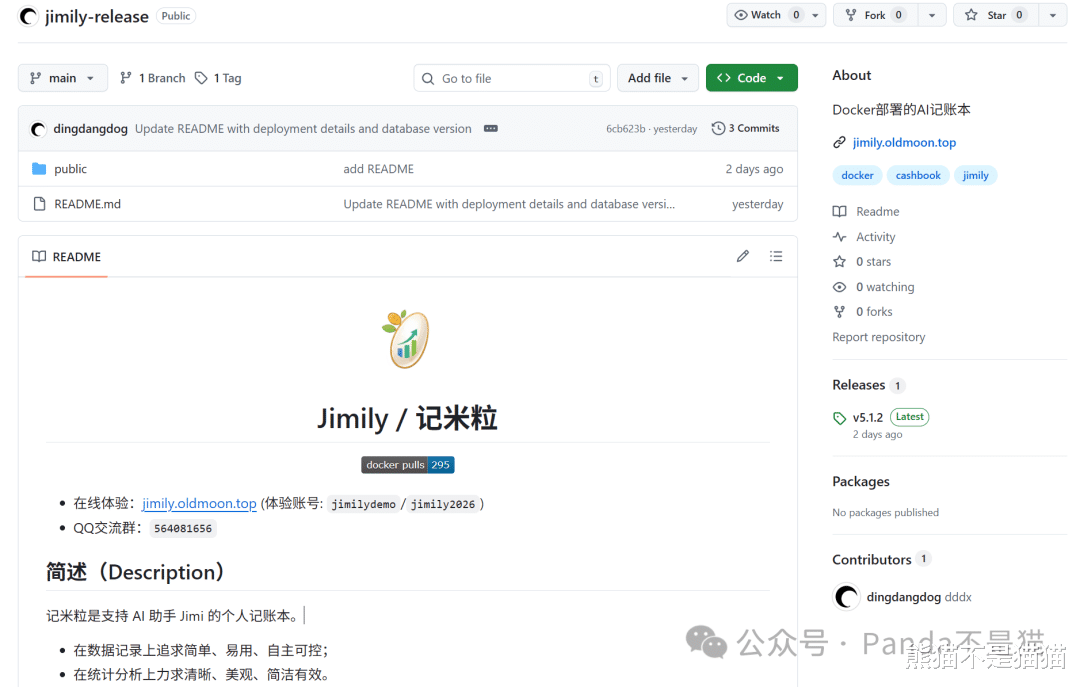Click the Public visibility badge
The height and width of the screenshot is (687, 1080).
[176, 16]
